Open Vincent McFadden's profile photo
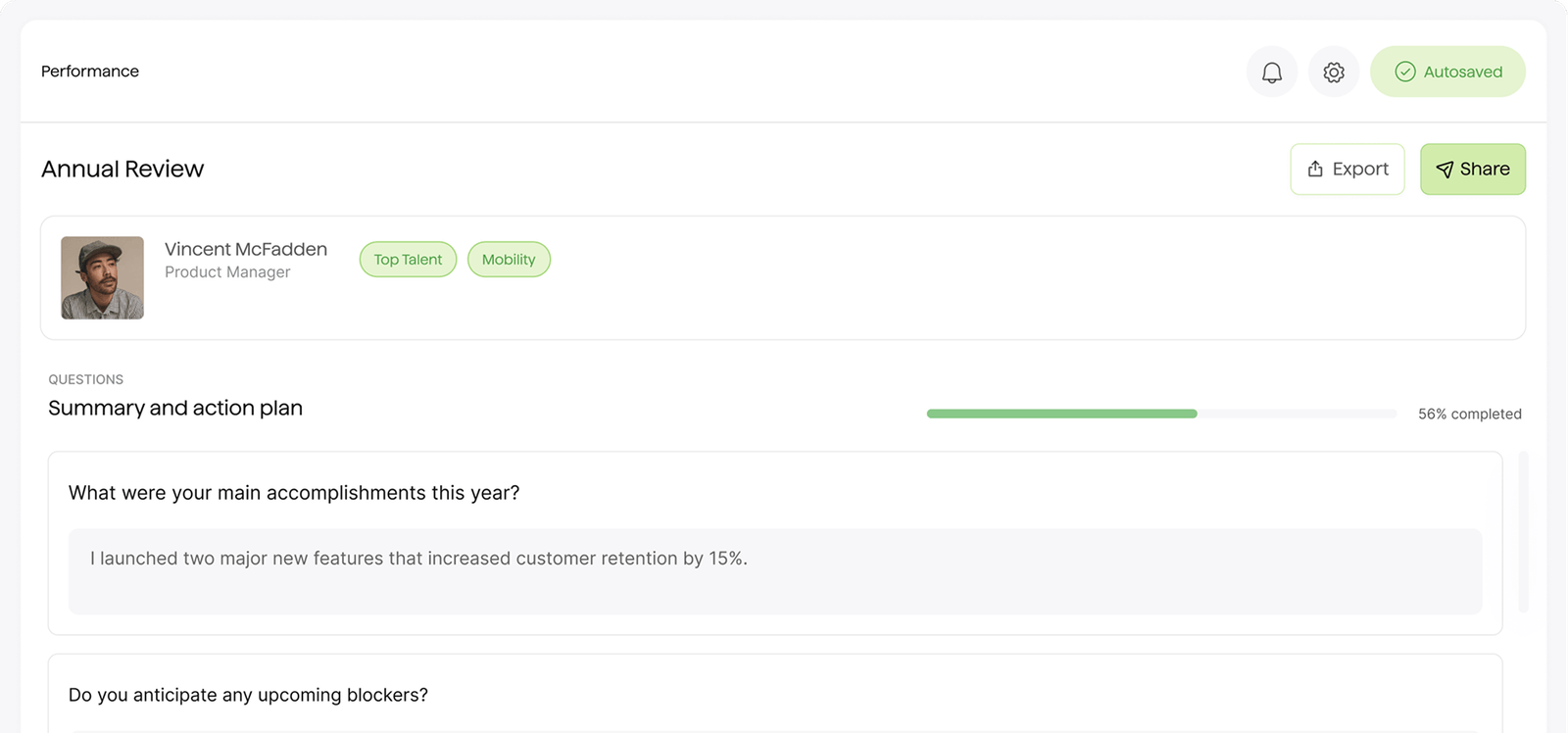The image size is (1568, 733). (102, 277)
